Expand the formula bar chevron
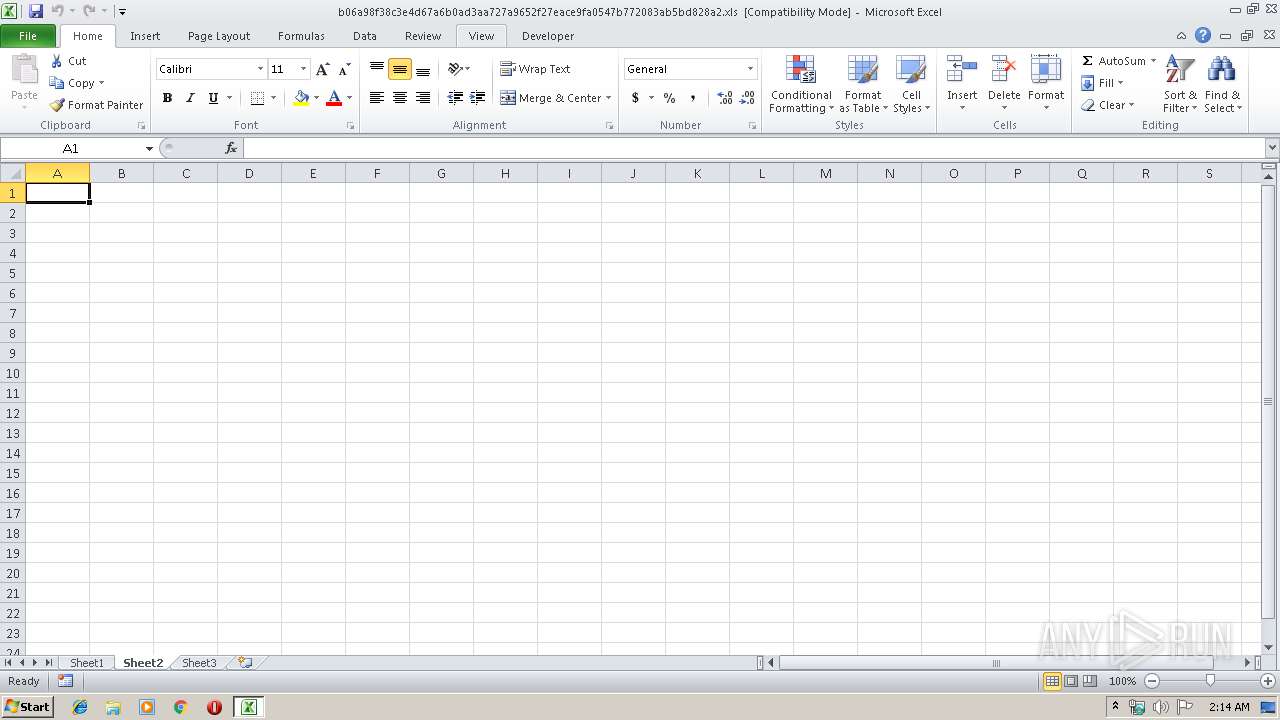1280x720 pixels. click(x=1271, y=148)
